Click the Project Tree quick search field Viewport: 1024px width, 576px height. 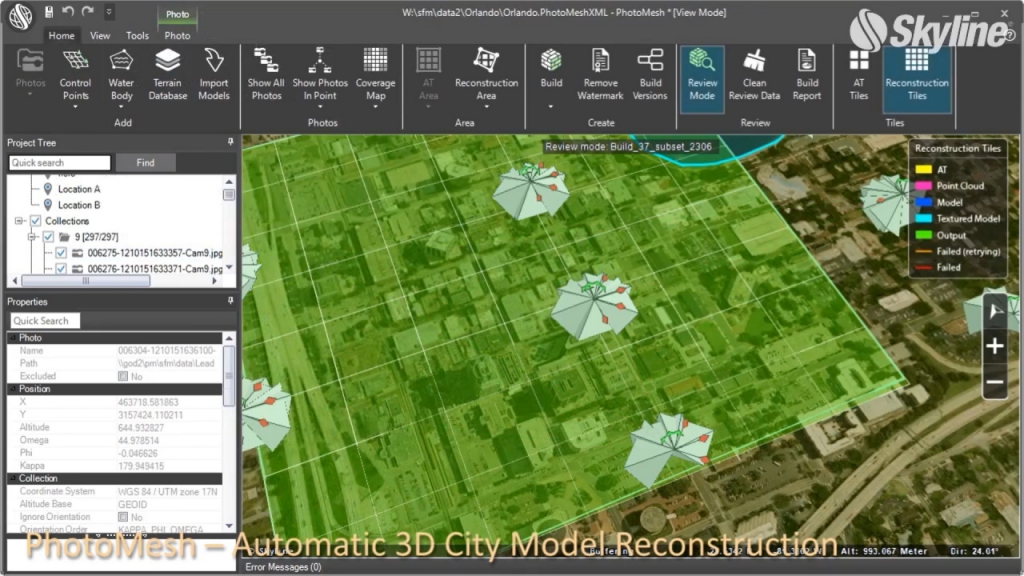[x=59, y=163]
